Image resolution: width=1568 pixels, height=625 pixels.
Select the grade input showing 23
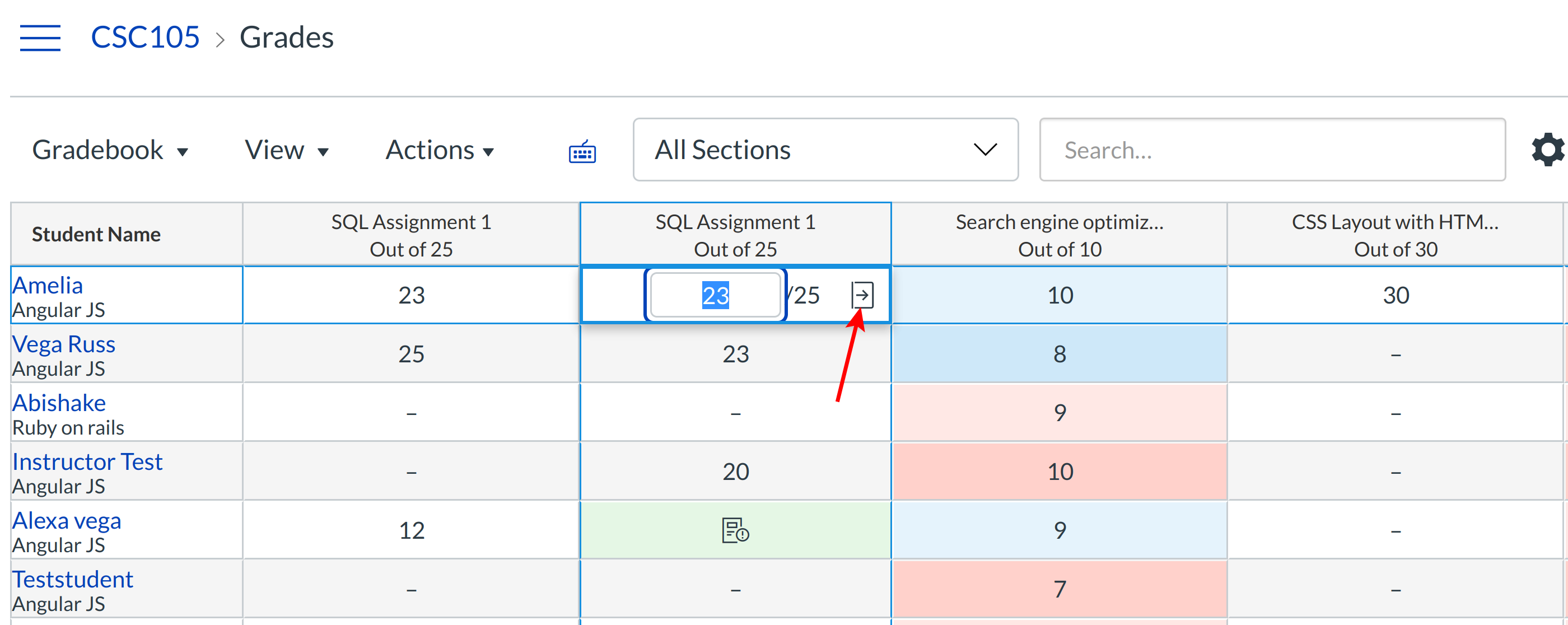715,295
